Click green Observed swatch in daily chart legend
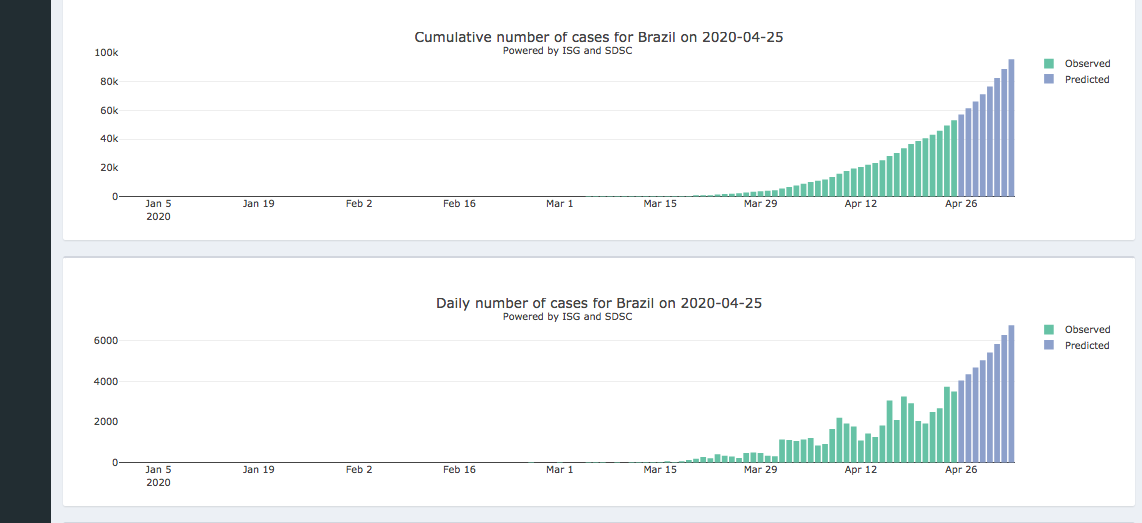 [x=1048, y=330]
